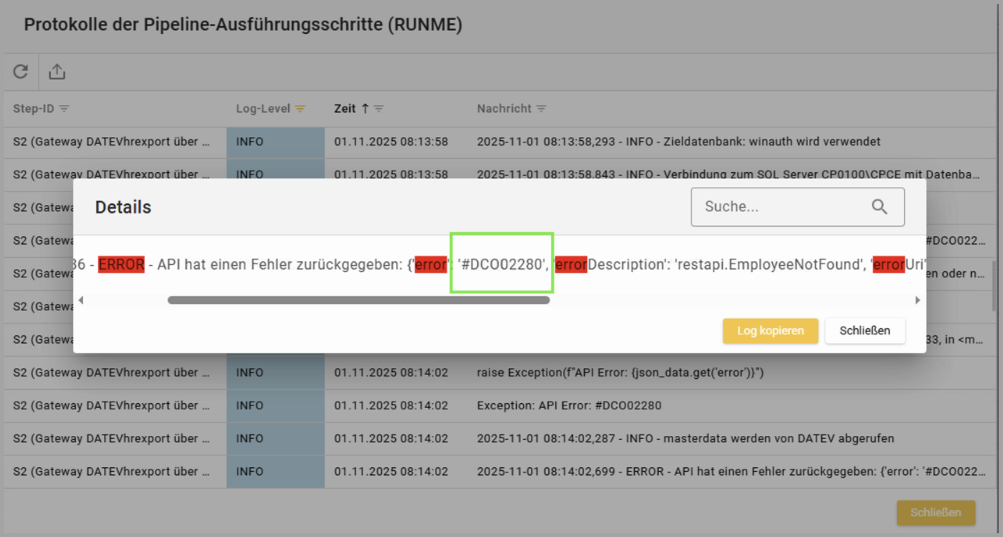Click the horizontal scrollbar thumb in Details
1003x537 pixels.
point(358,299)
